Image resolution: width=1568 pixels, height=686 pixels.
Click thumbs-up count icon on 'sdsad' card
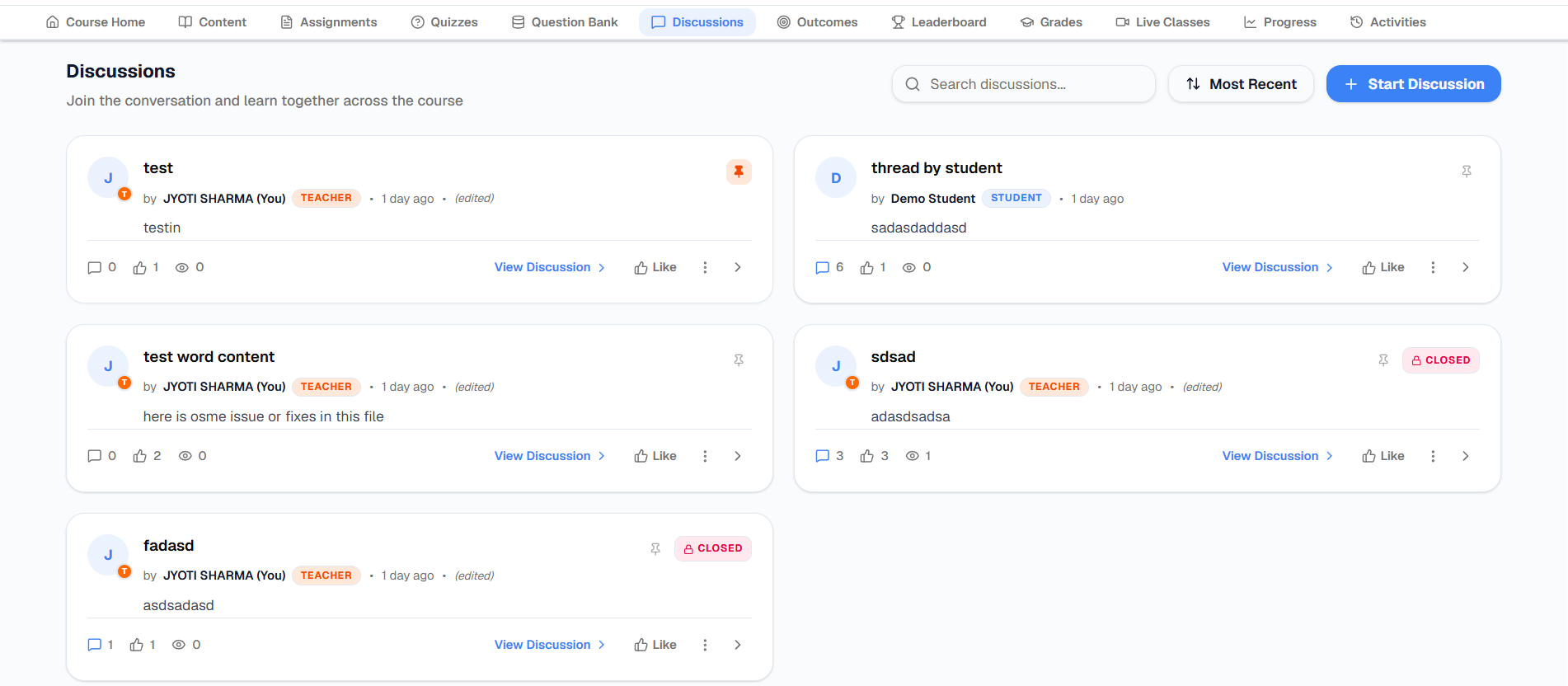coord(866,456)
